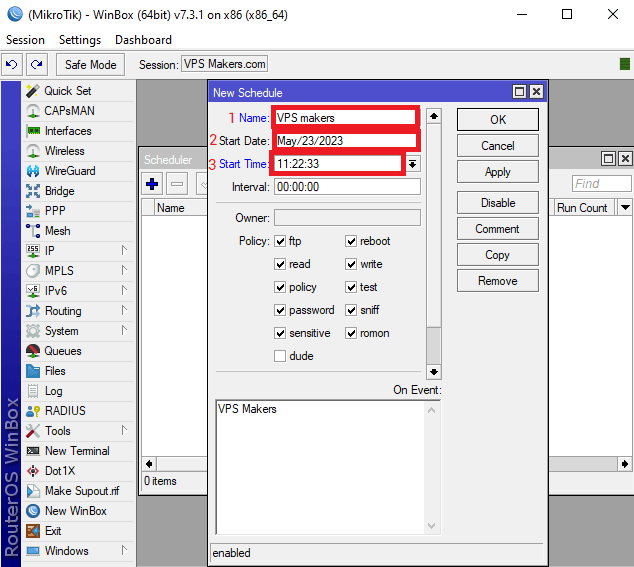Click Exit in the sidebar

click(78, 531)
